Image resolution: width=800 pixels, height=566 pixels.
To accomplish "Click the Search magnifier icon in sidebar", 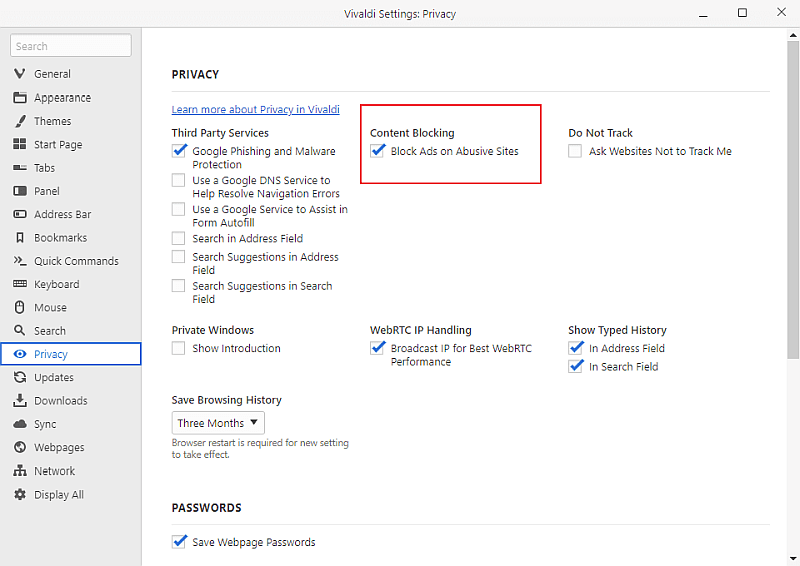I will 20,330.
